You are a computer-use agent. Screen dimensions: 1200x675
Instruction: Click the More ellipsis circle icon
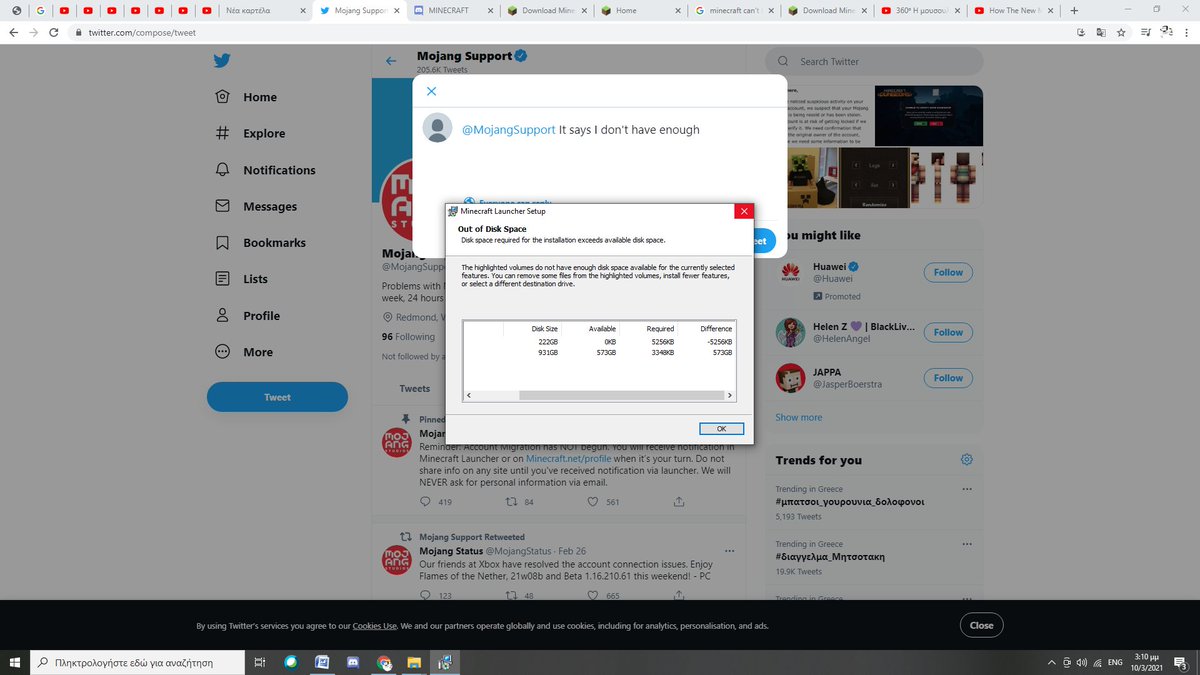pyautogui.click(x=223, y=352)
